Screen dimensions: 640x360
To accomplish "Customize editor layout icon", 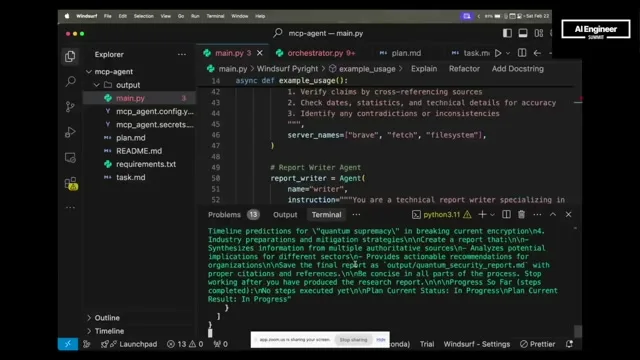I will (539, 33).
